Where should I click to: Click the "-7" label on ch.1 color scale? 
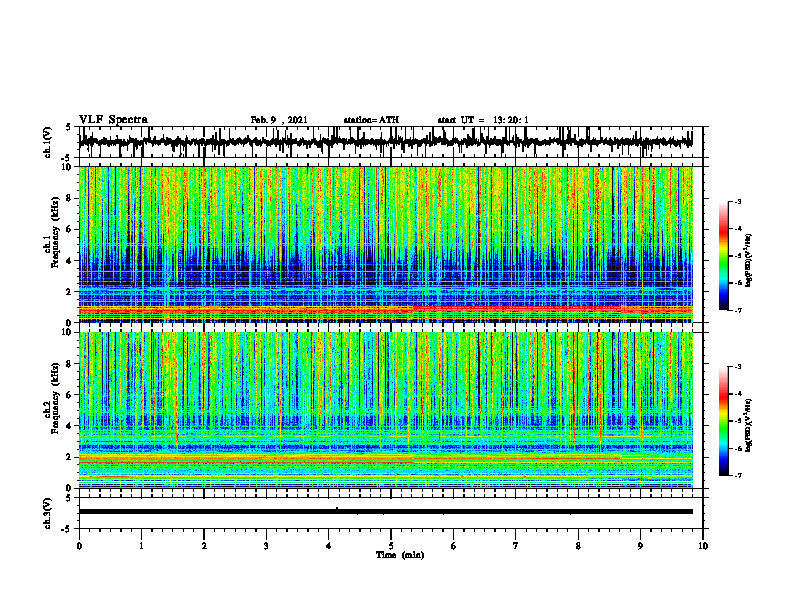[738, 311]
